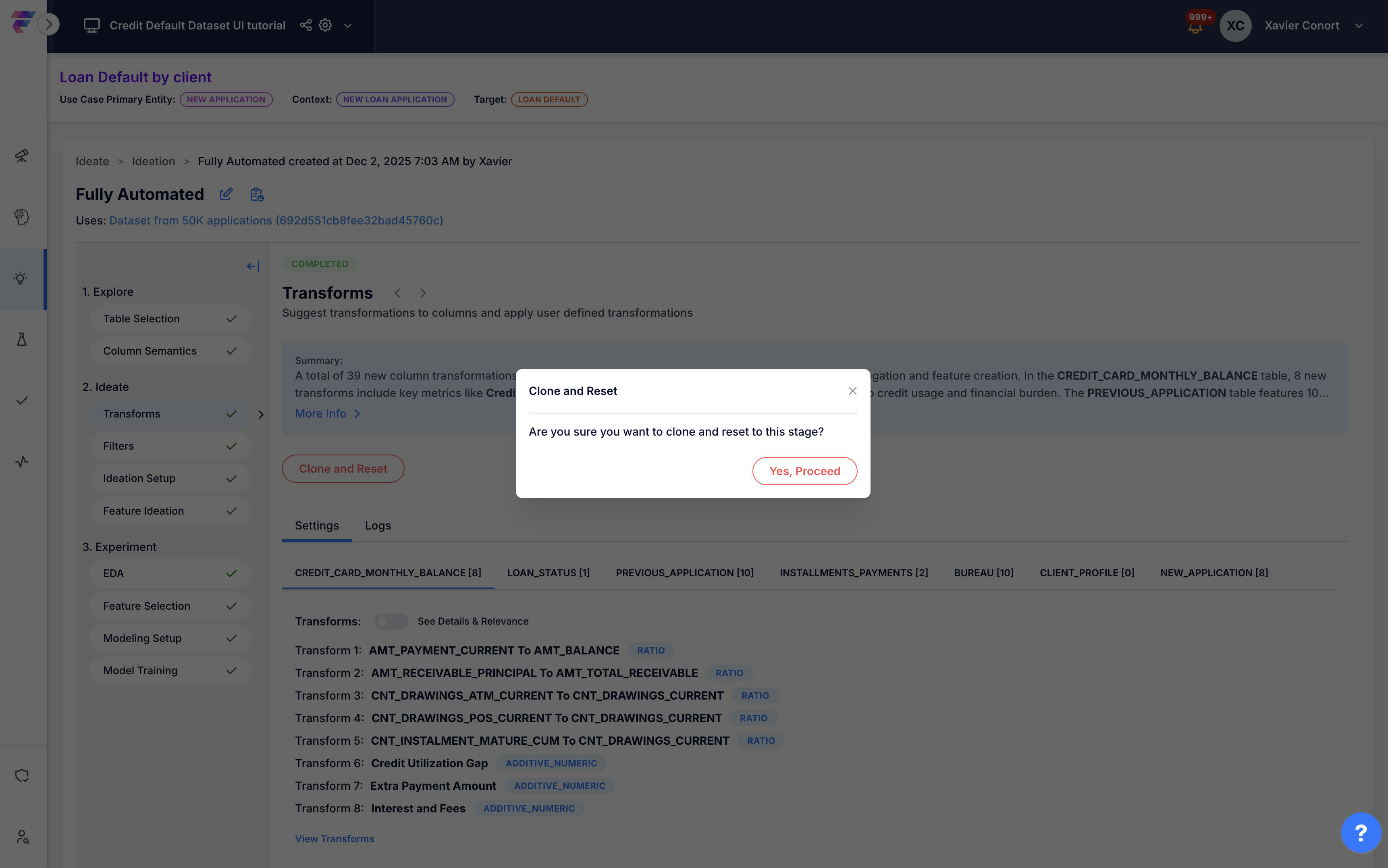This screenshot has height=868, width=1388.
Task: Click the flask experiment sidebar icon
Action: pos(22,339)
